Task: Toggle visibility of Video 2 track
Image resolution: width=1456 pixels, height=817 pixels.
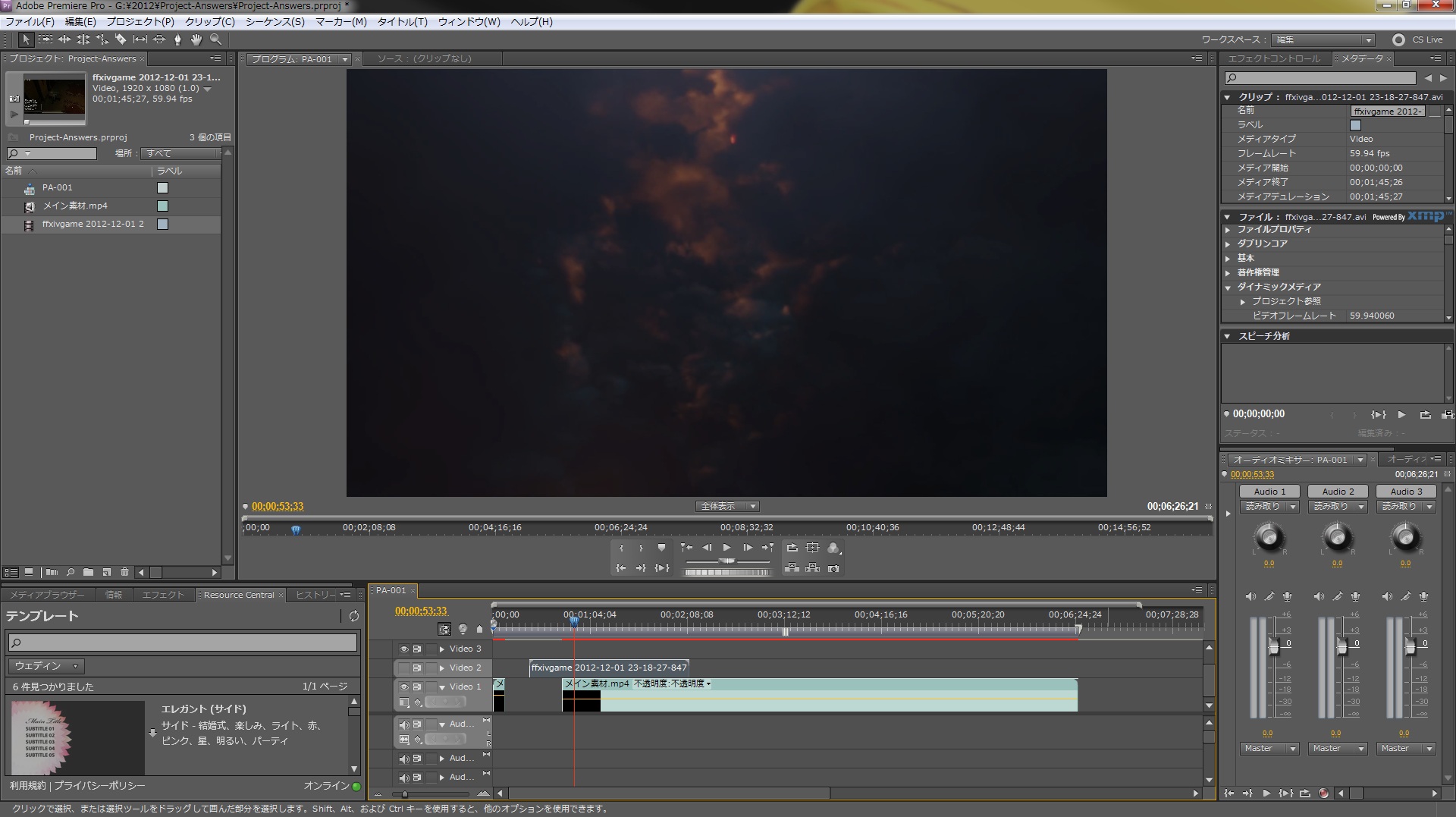Action: click(x=404, y=668)
